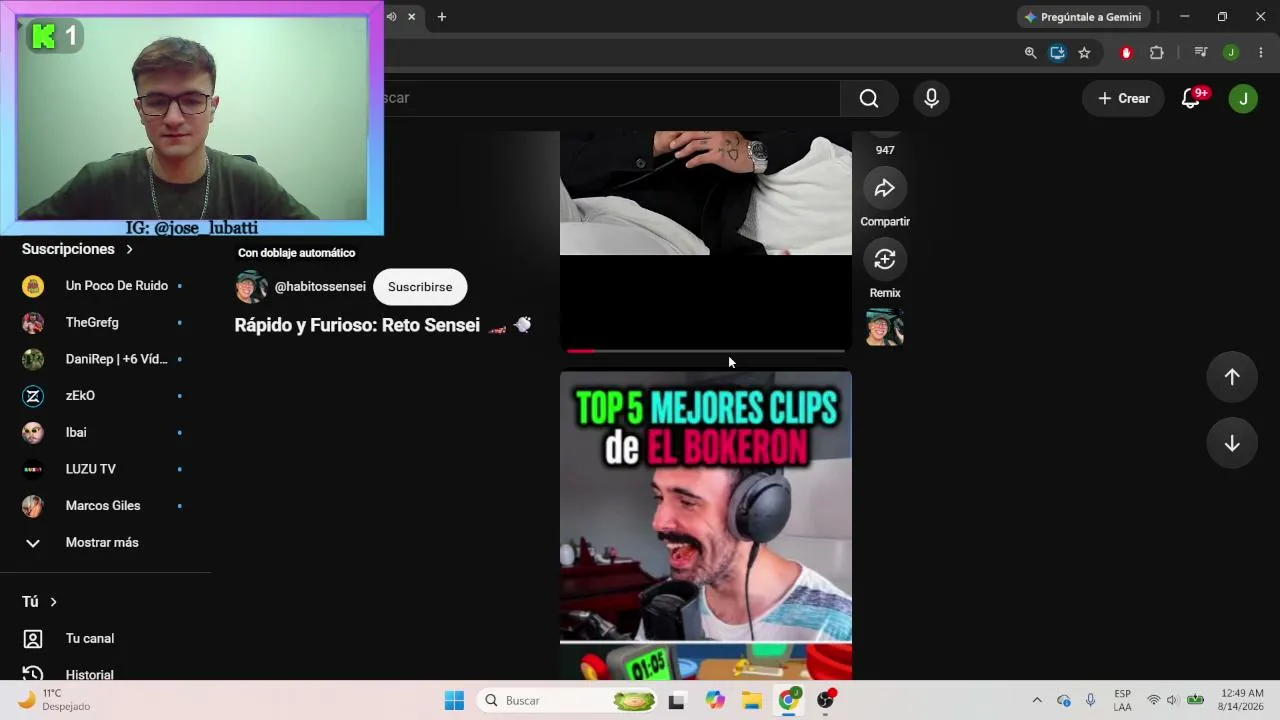Open the red hand ad-blocker extension
The height and width of the screenshot is (720, 1280).
pos(1126,53)
